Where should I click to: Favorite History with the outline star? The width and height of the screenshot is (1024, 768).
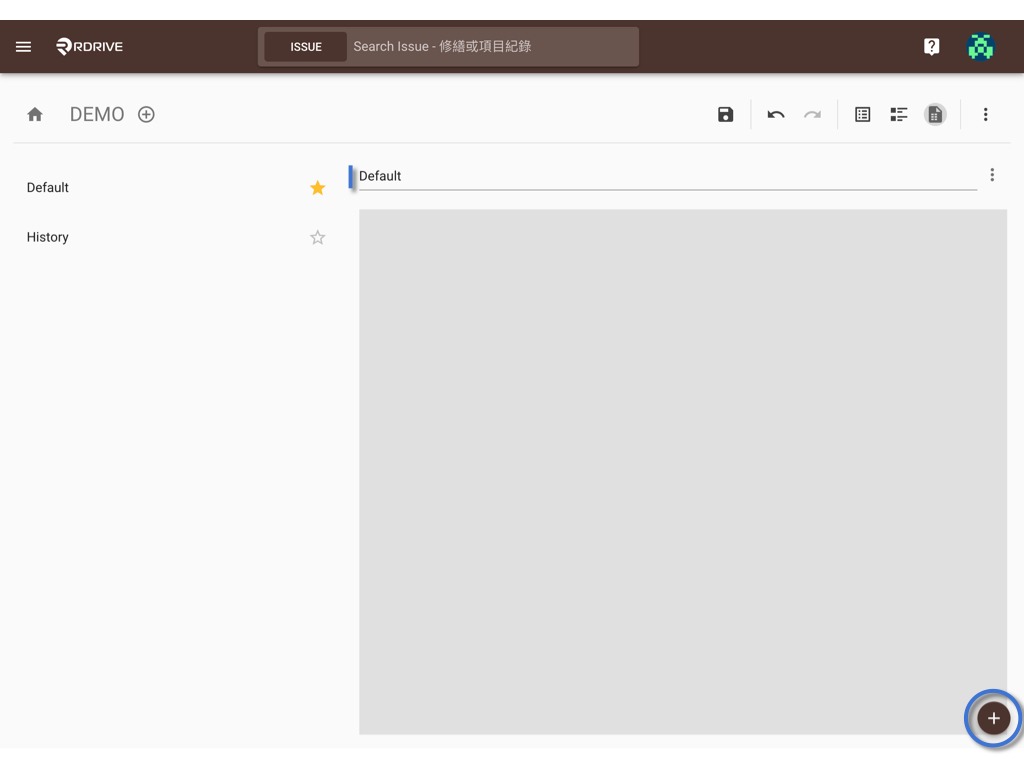(x=317, y=238)
